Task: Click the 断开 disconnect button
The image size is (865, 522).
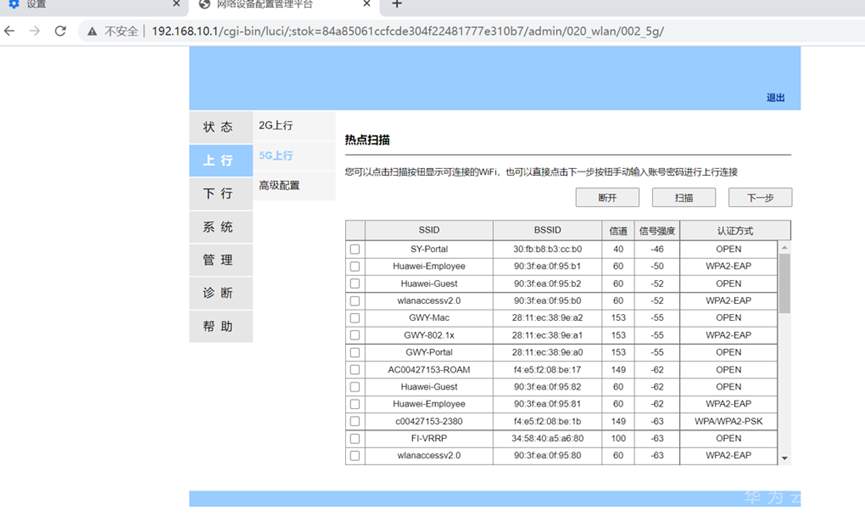Action: click(607, 198)
